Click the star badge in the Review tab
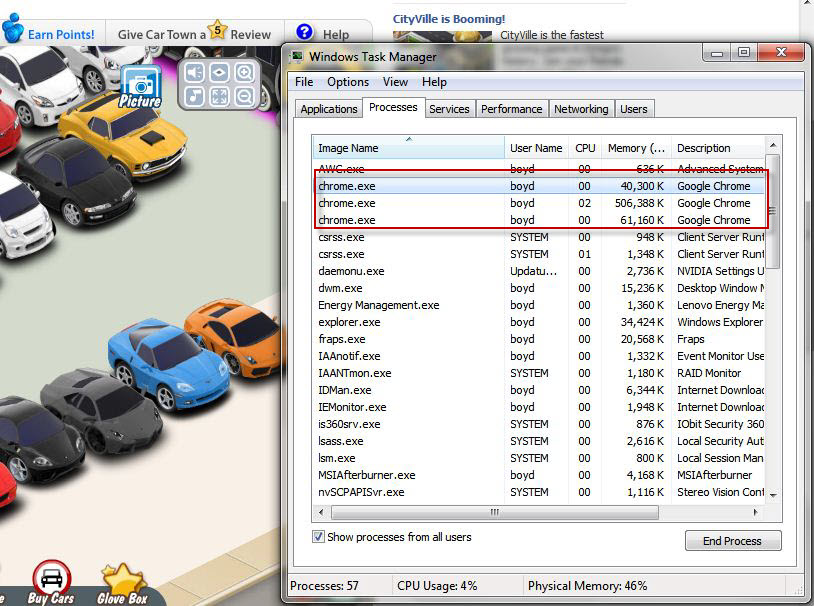The image size is (814, 606). (218, 30)
